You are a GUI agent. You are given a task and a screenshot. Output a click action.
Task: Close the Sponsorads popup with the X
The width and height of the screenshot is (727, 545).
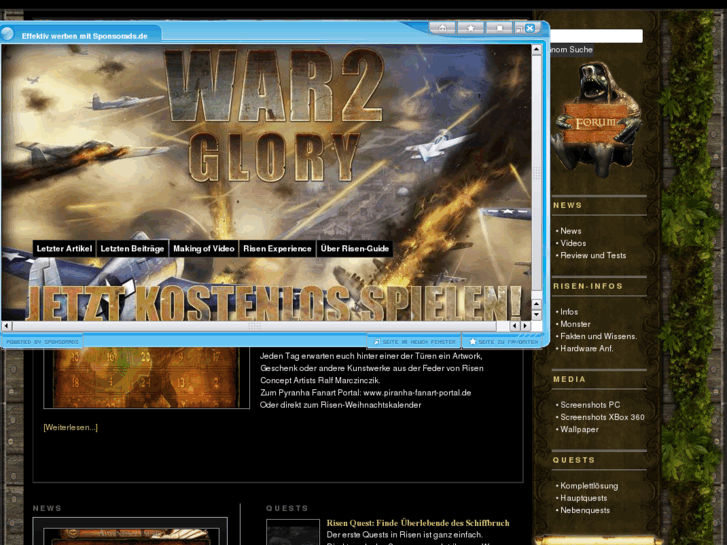(530, 28)
